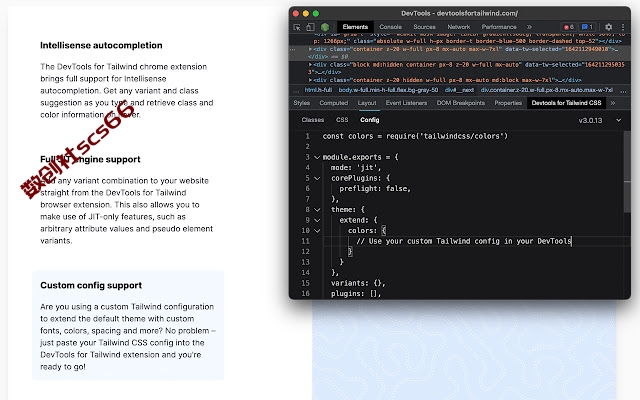640x400 pixels.
Task: Expand the block md:hidden container div node
Action: point(310,64)
